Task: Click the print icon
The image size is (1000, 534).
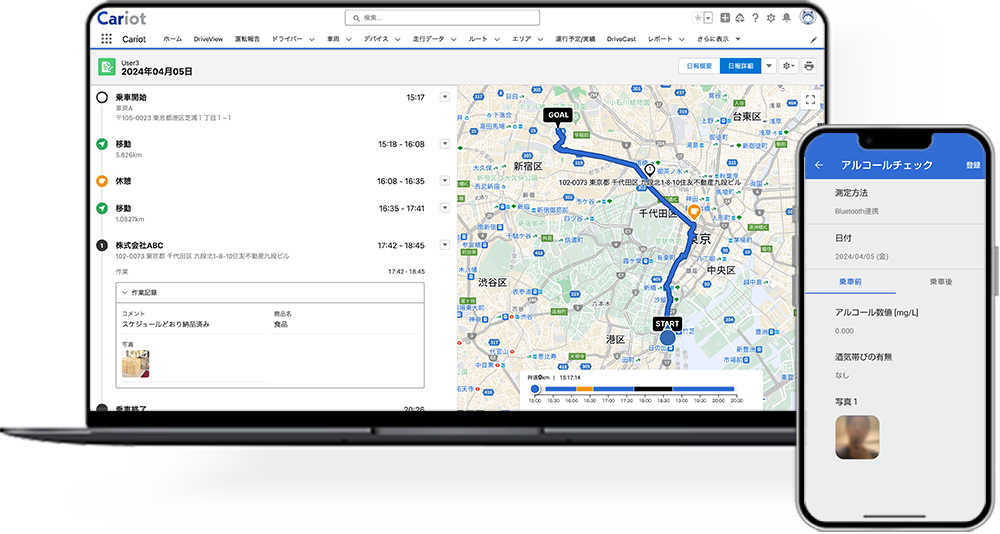Action: tap(809, 66)
